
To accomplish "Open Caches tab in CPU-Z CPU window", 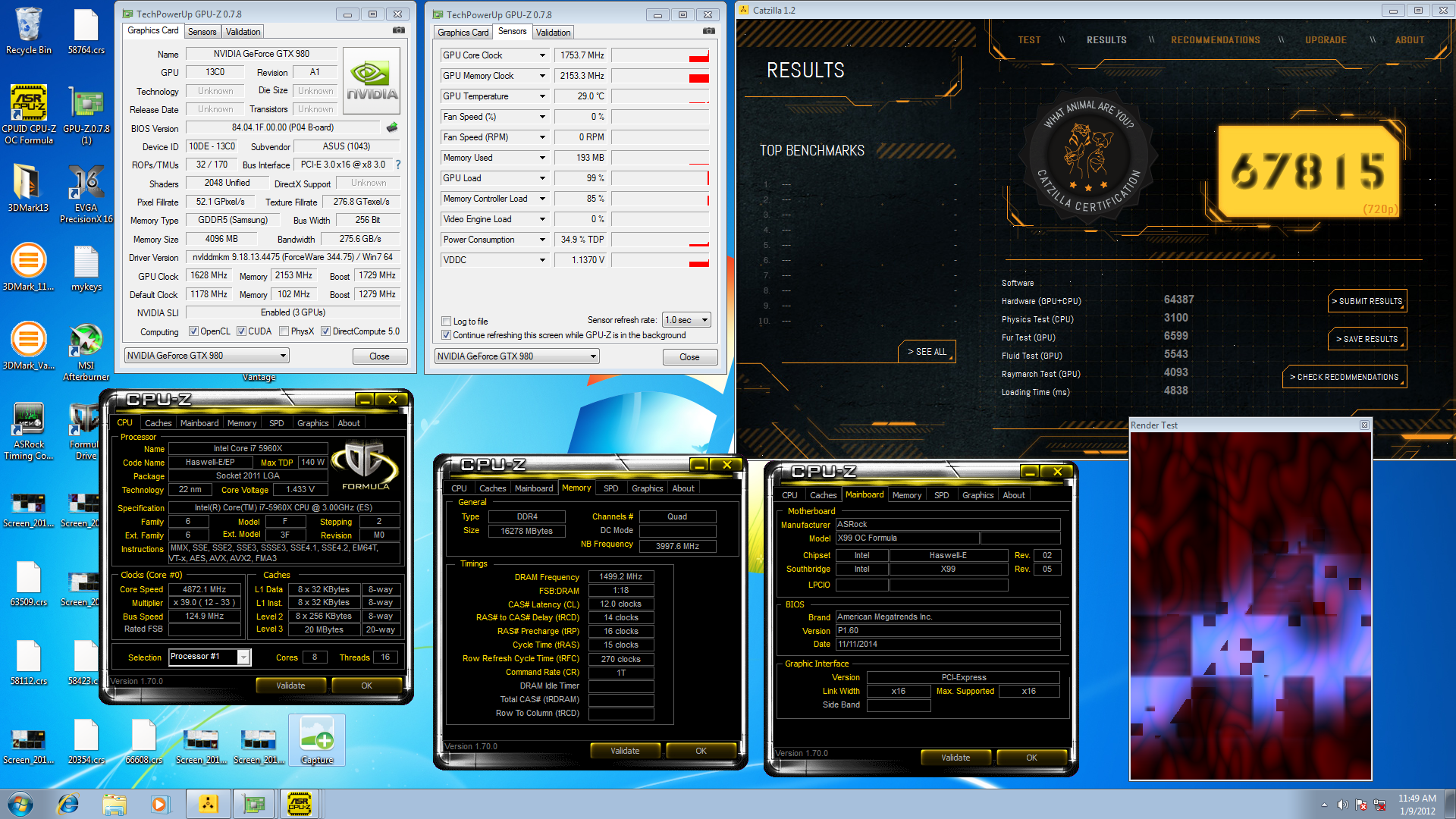I will point(158,423).
